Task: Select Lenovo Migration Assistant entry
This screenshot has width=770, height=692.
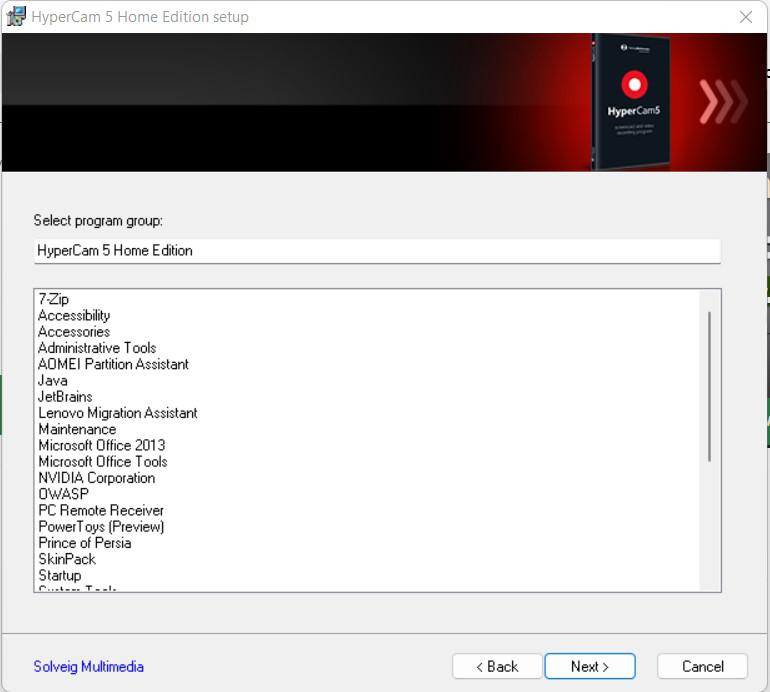Action: (117, 413)
